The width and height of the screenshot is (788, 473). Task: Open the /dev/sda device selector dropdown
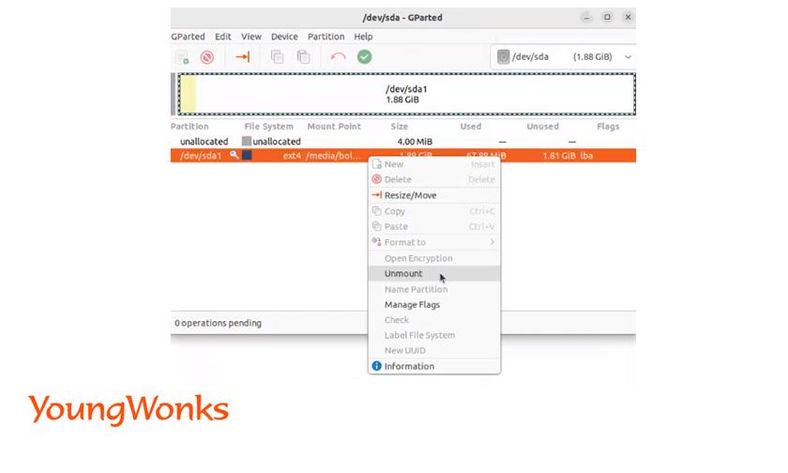point(565,57)
